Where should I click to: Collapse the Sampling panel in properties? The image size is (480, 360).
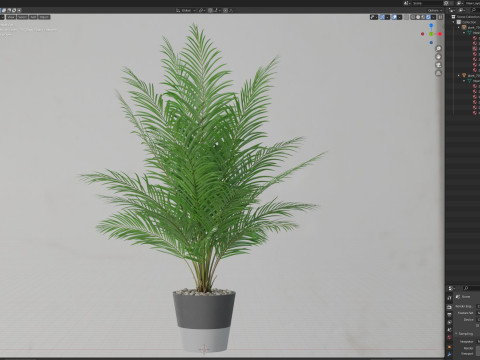click(x=456, y=334)
